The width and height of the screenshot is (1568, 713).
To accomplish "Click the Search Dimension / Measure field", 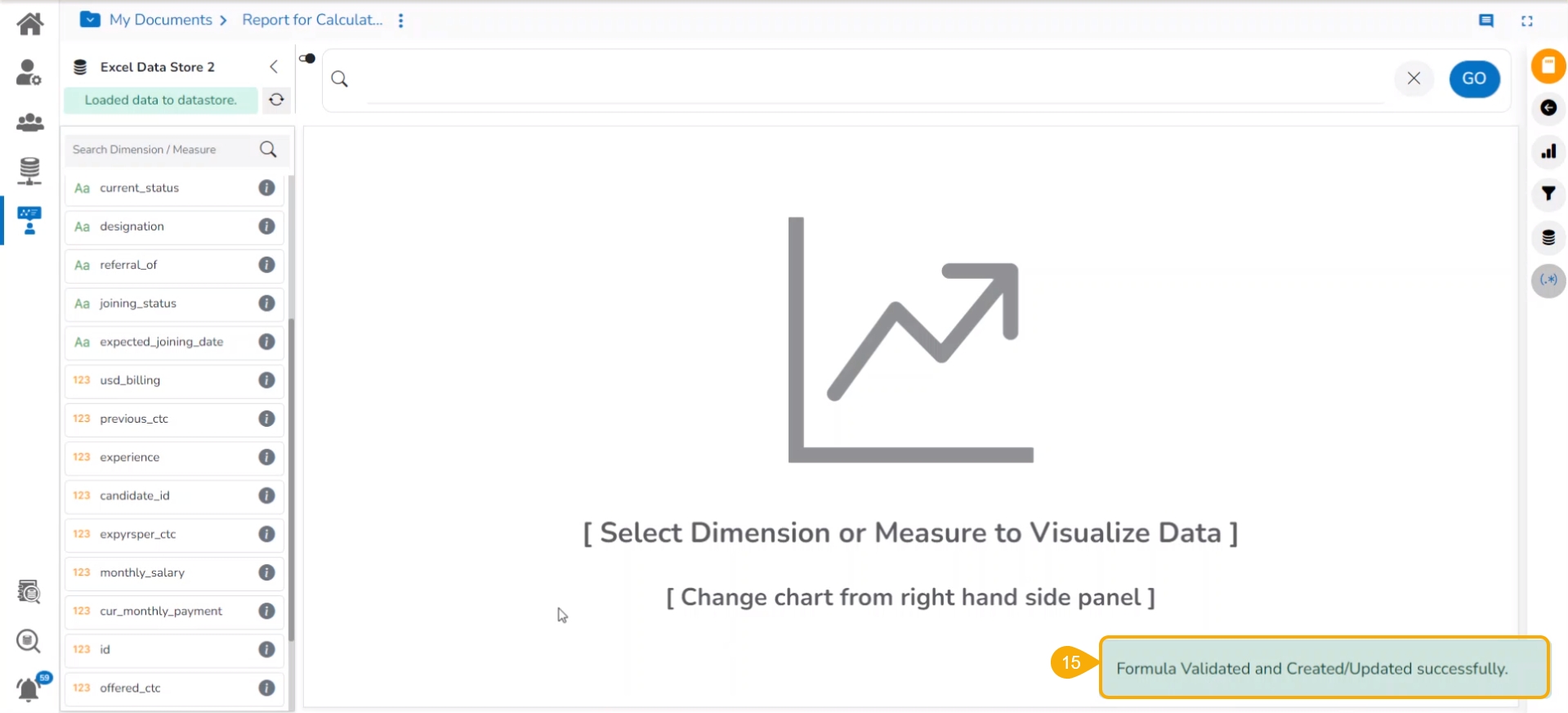I will point(163,150).
